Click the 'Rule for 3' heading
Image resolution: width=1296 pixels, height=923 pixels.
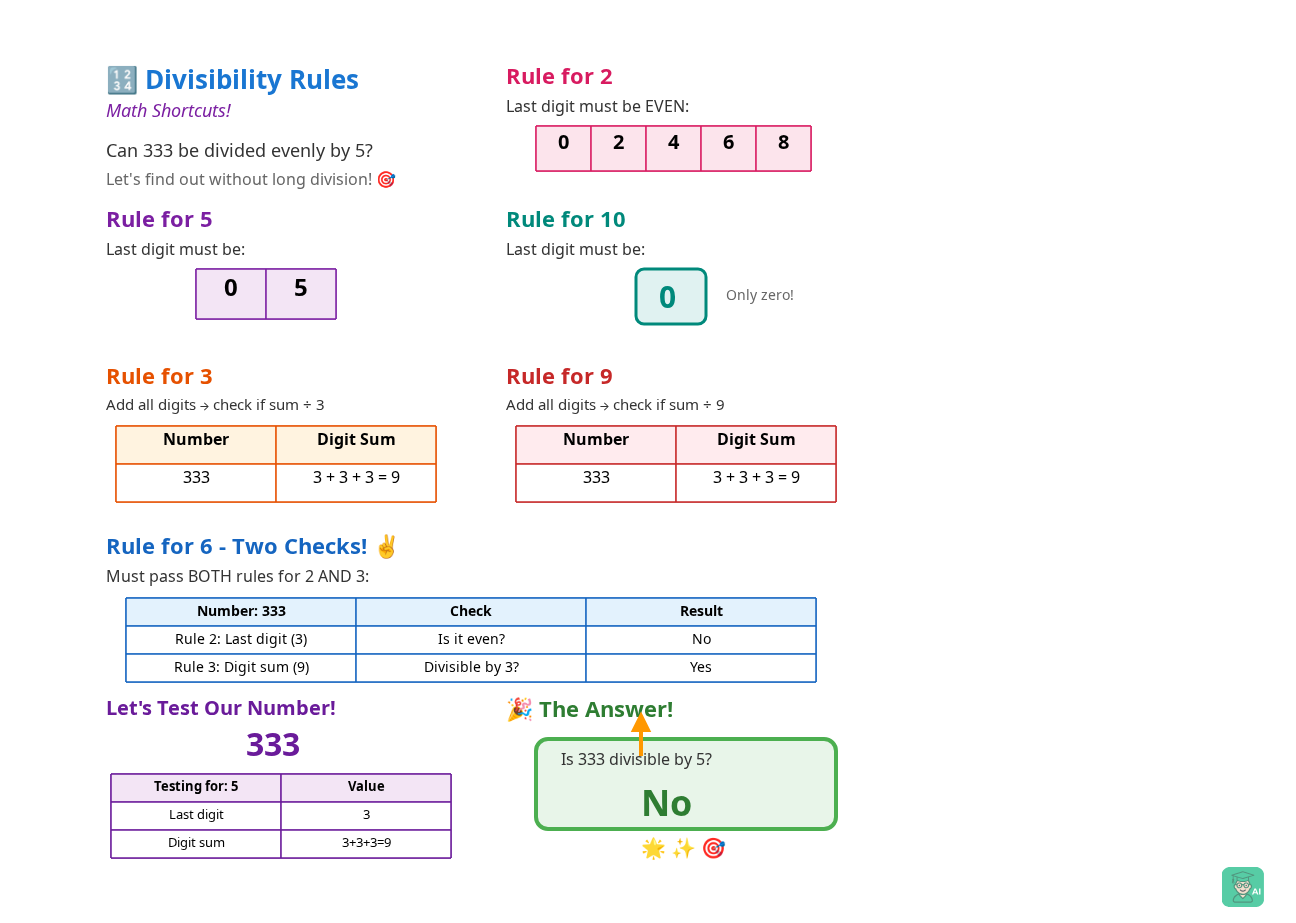(x=160, y=377)
